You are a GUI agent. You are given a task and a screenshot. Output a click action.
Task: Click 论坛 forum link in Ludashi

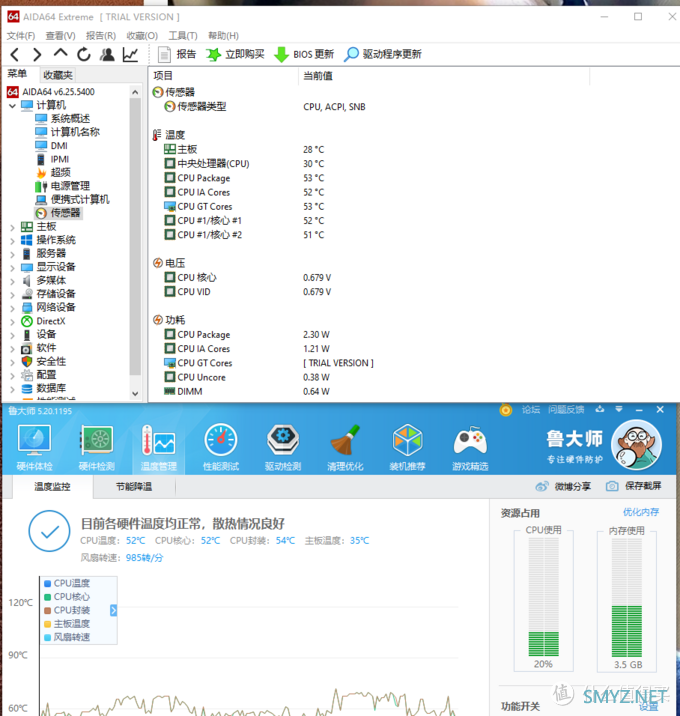tap(531, 410)
